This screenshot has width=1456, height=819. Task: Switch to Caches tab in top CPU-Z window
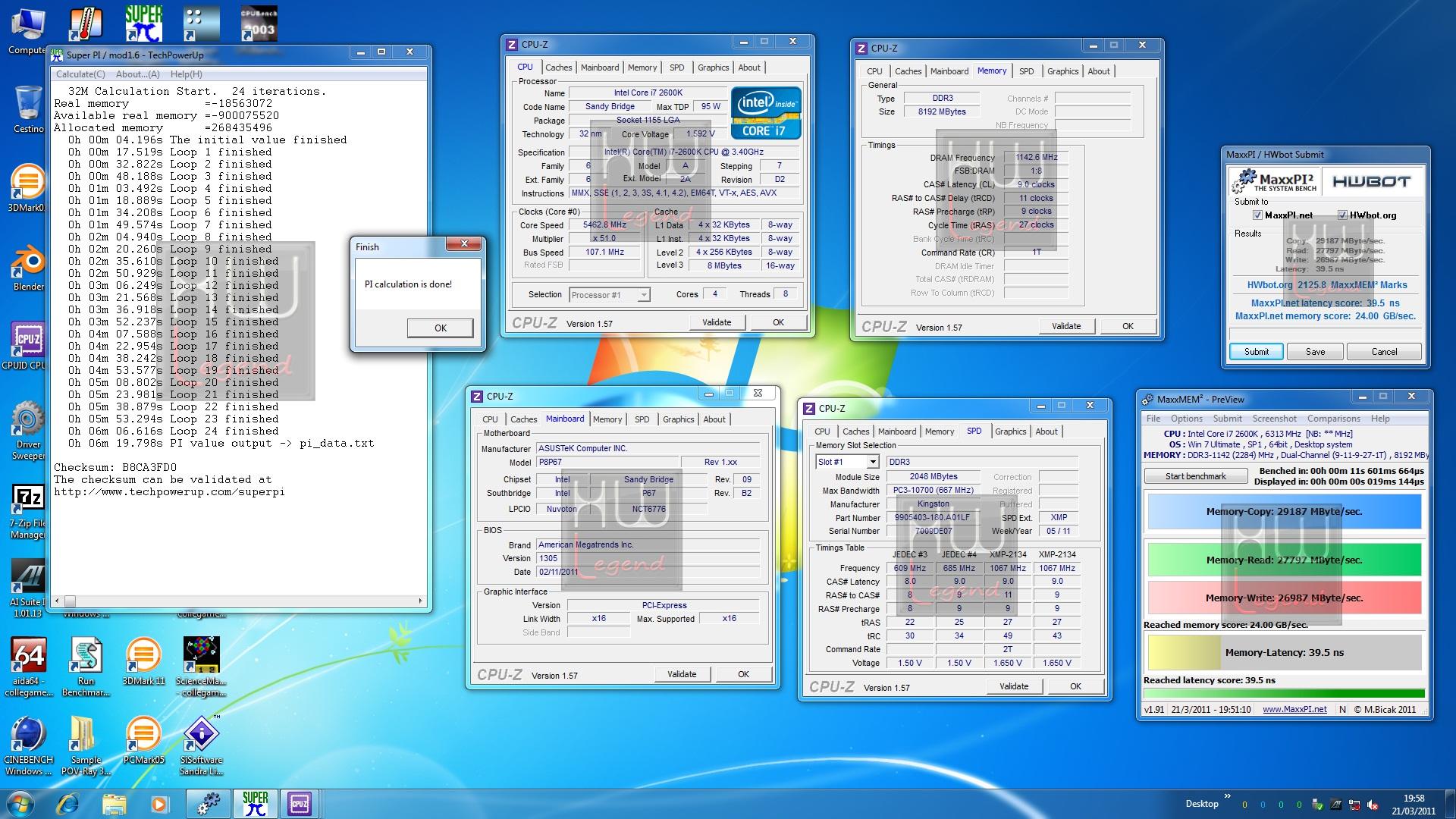(558, 67)
